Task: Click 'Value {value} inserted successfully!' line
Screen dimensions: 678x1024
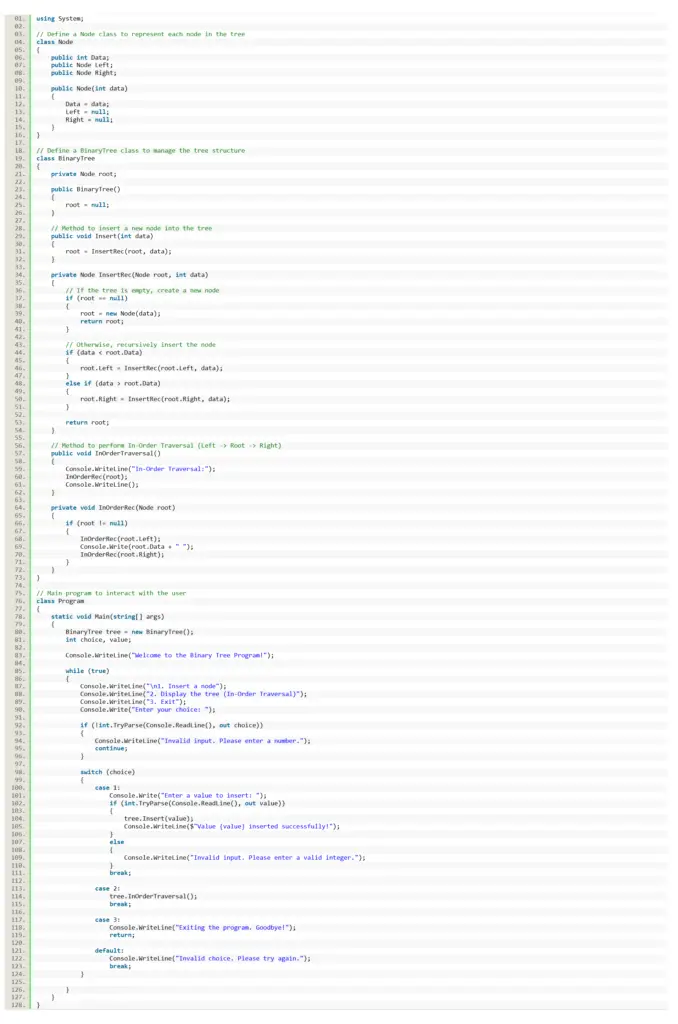Action: [232, 826]
